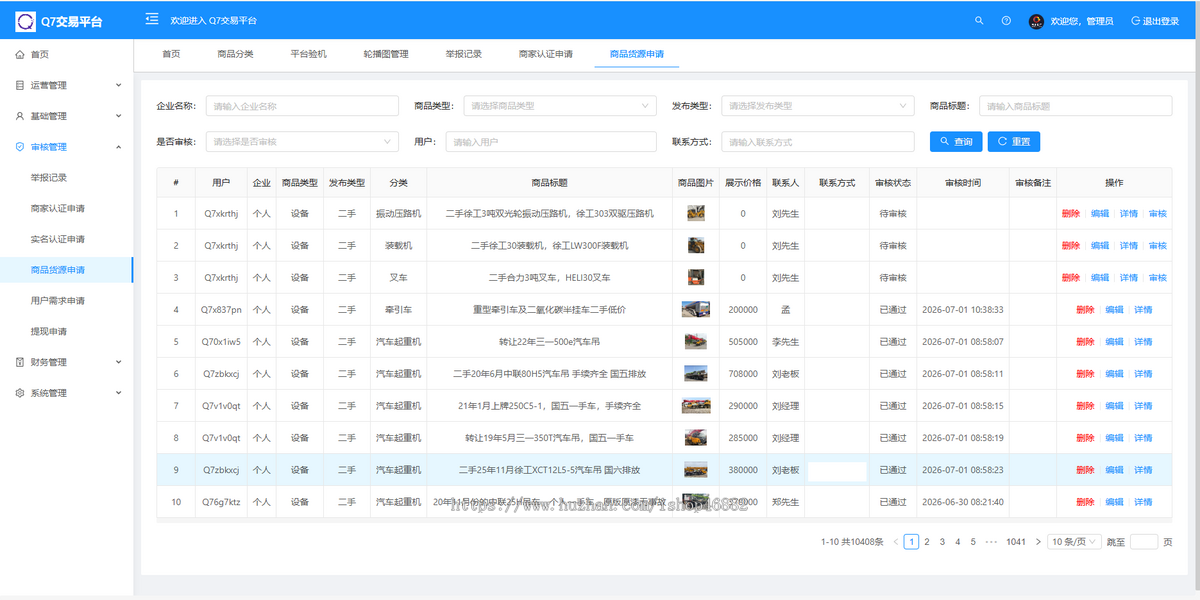Switch to 平台验机 tab
The height and width of the screenshot is (600, 1200).
[x=308, y=54]
